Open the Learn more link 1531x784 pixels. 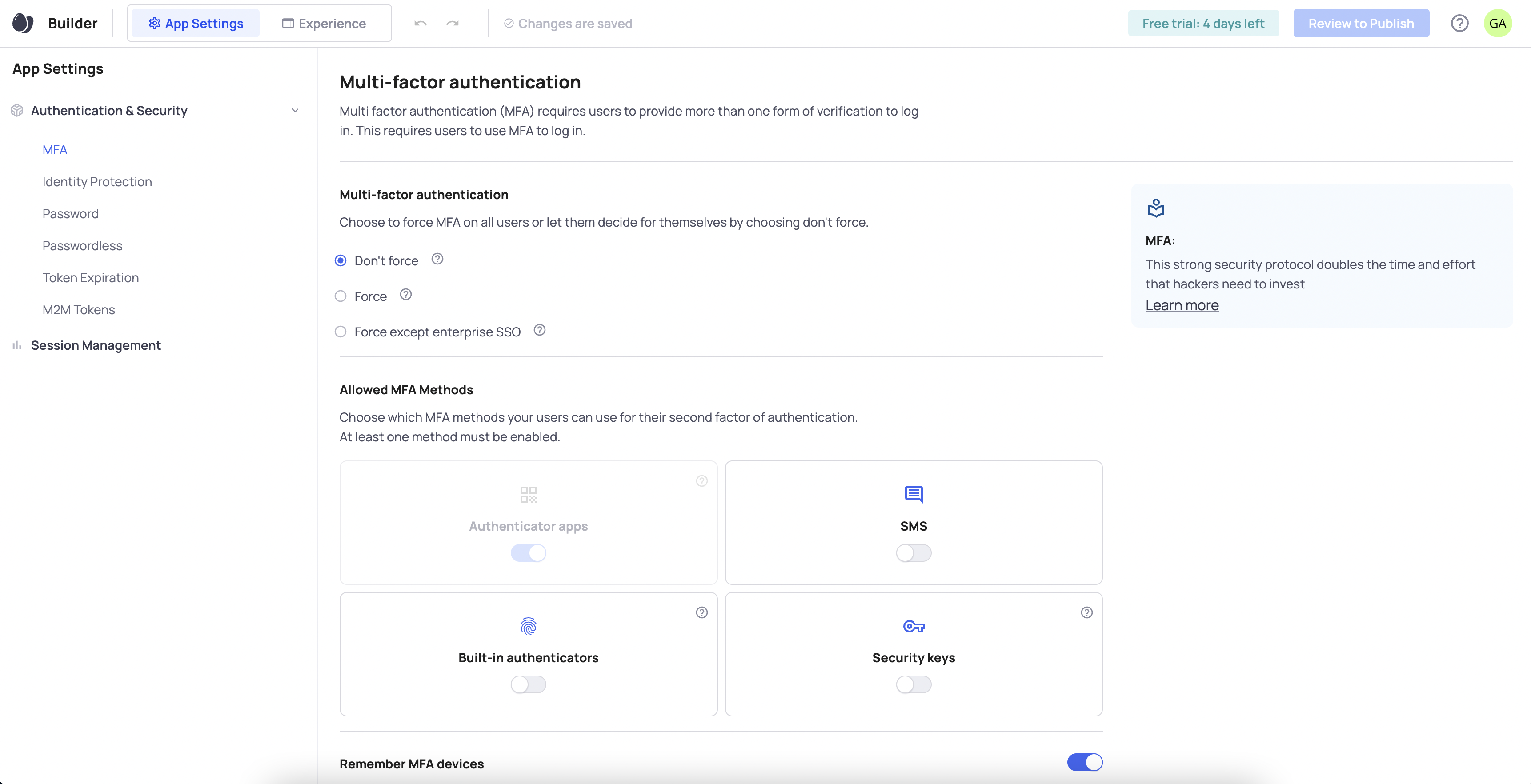point(1182,305)
